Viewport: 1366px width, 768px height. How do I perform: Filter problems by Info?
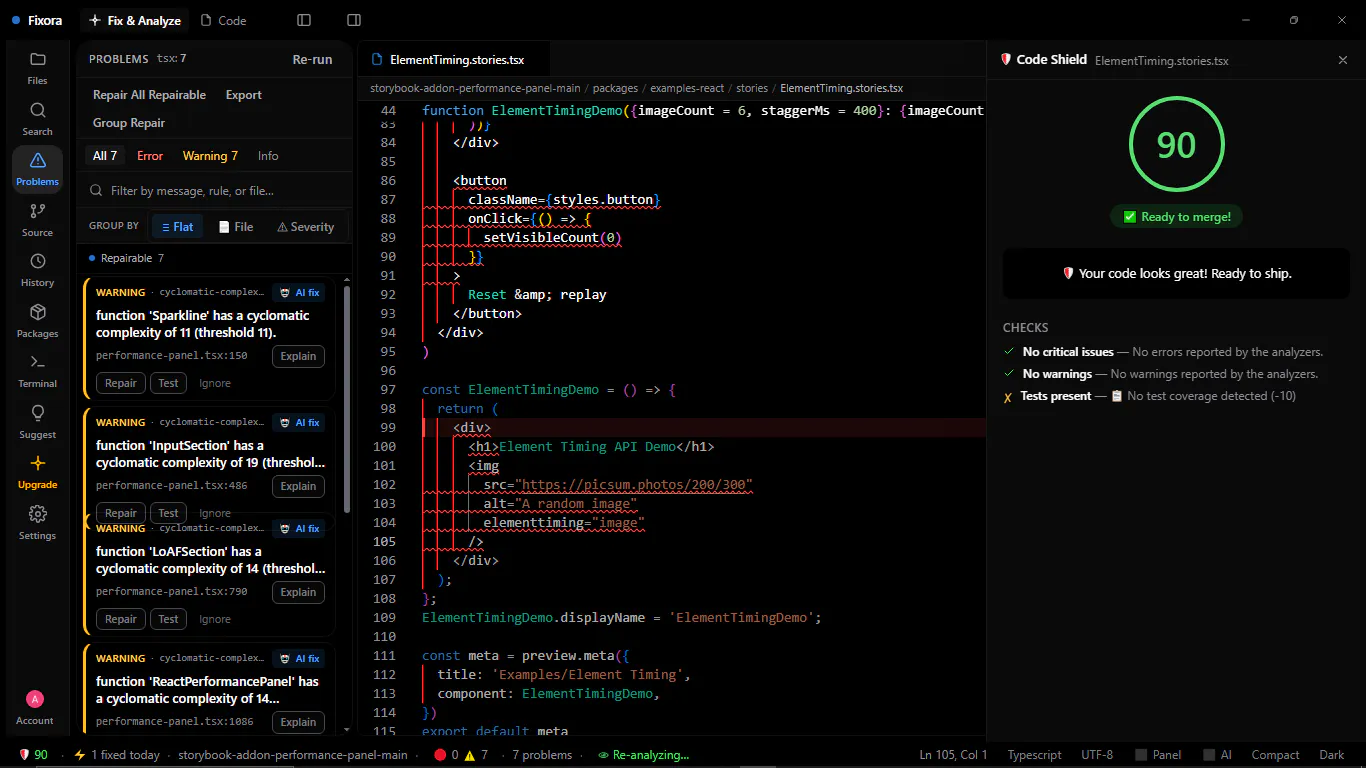(x=268, y=156)
